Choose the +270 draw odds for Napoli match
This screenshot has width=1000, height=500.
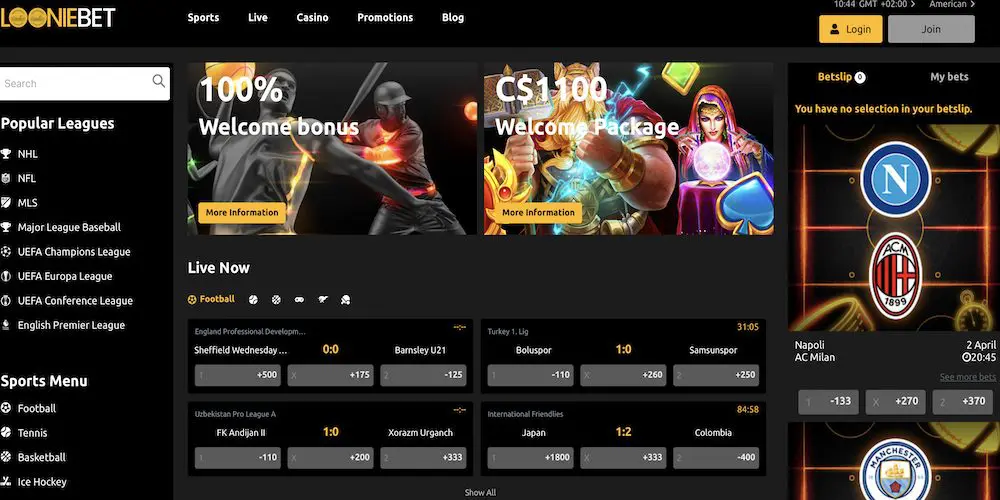coord(895,402)
